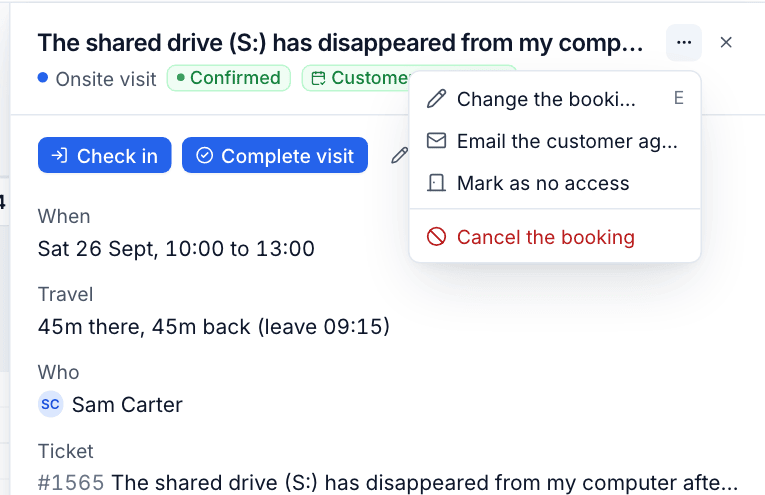
Task: Choose Cancel the booking in red
Action: coord(555,238)
